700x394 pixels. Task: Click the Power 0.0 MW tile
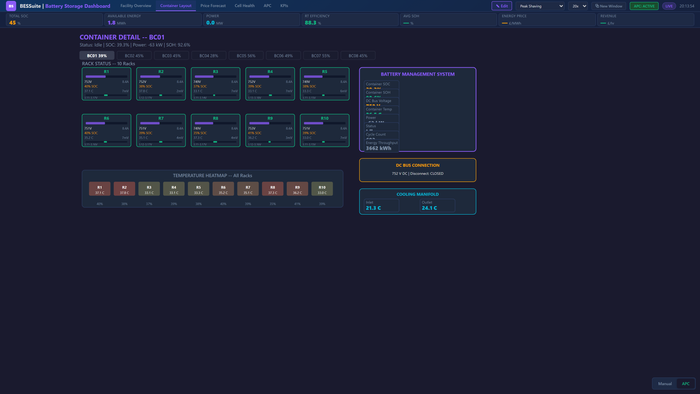pos(252,20)
